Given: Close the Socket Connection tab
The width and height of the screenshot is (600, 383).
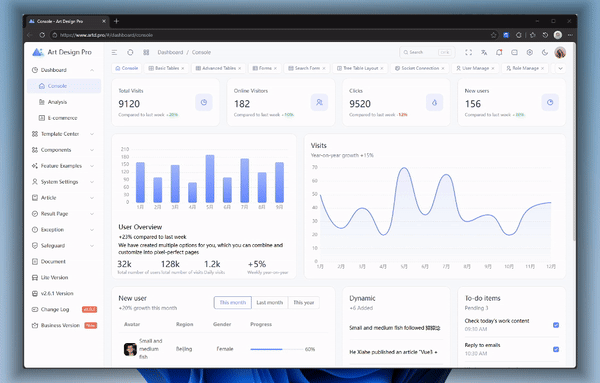Looking at the screenshot, I should tap(443, 68).
